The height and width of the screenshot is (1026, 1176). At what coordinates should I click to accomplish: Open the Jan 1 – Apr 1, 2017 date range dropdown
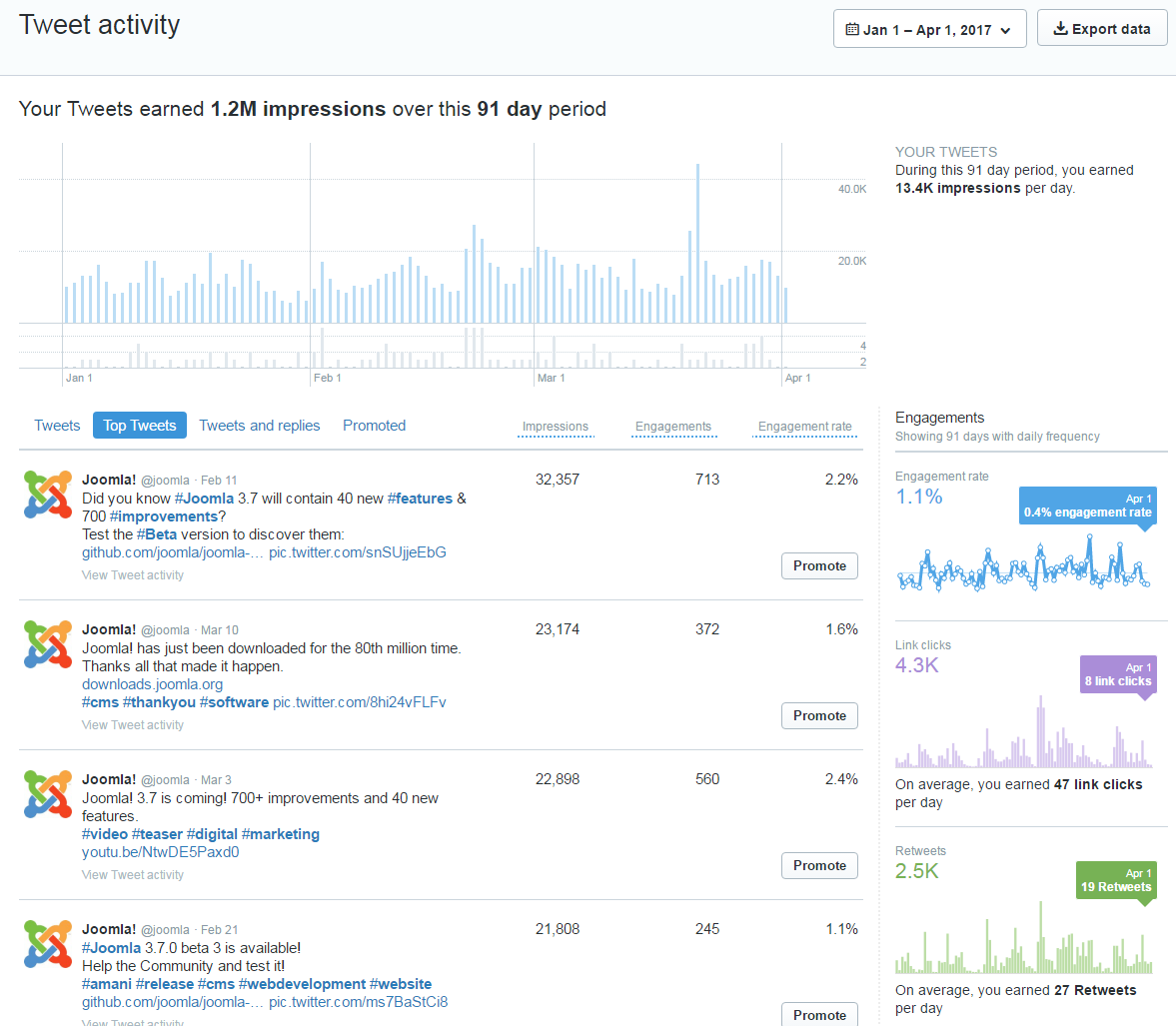pyautogui.click(x=929, y=29)
